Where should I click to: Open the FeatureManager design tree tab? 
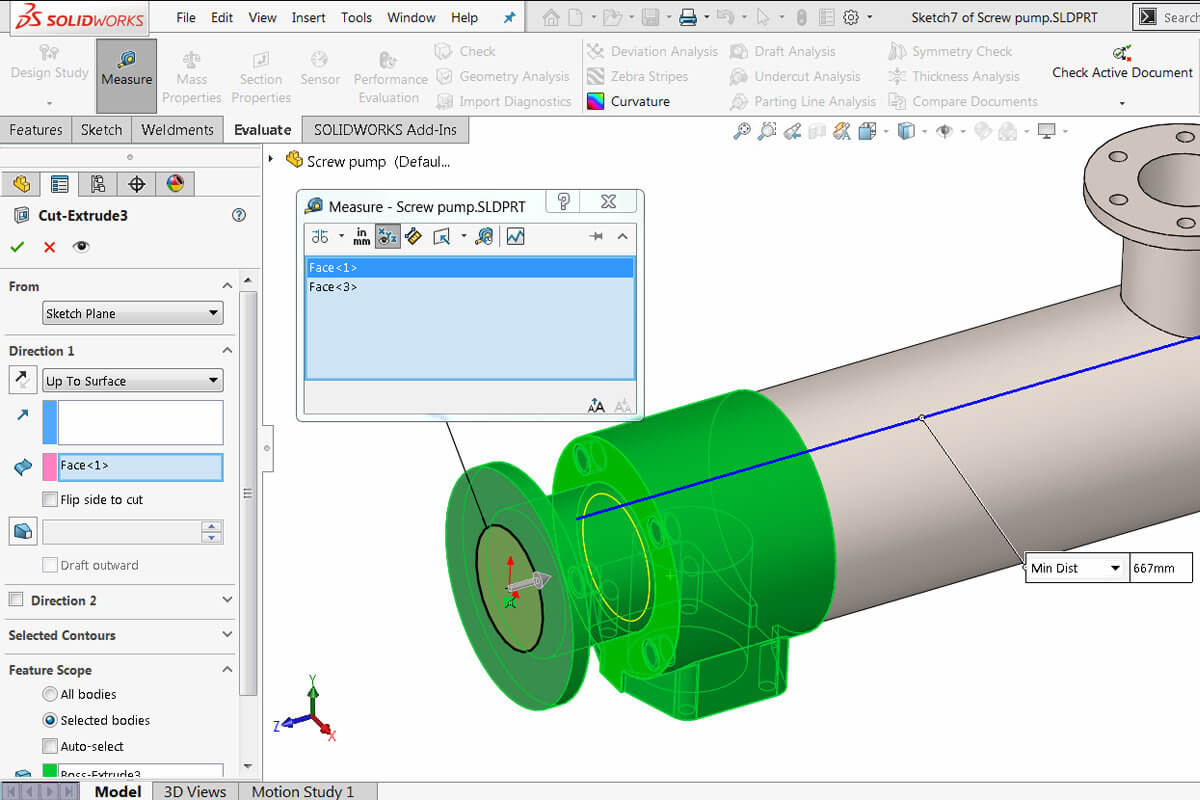point(22,184)
